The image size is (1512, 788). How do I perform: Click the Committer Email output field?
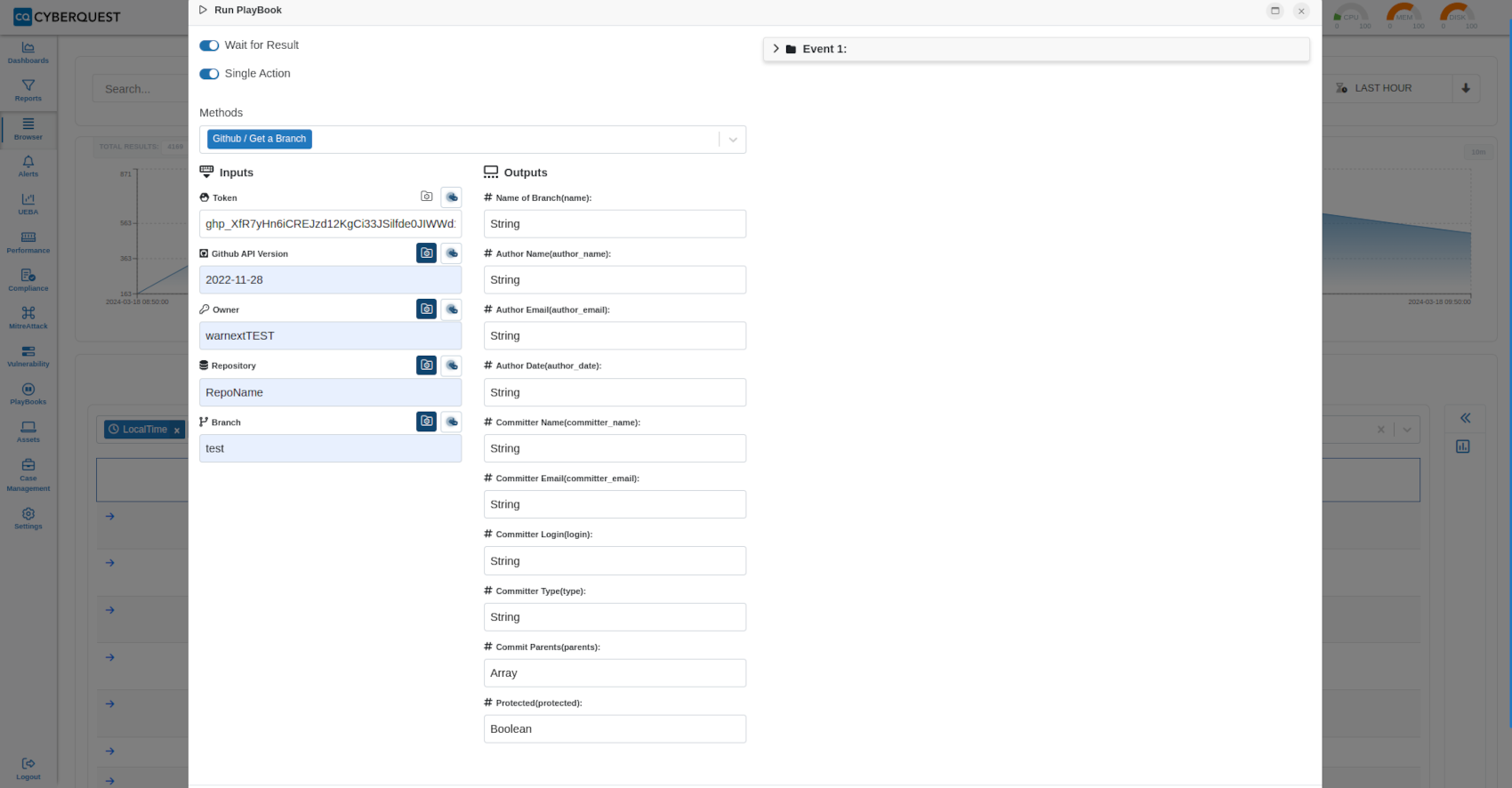point(615,504)
